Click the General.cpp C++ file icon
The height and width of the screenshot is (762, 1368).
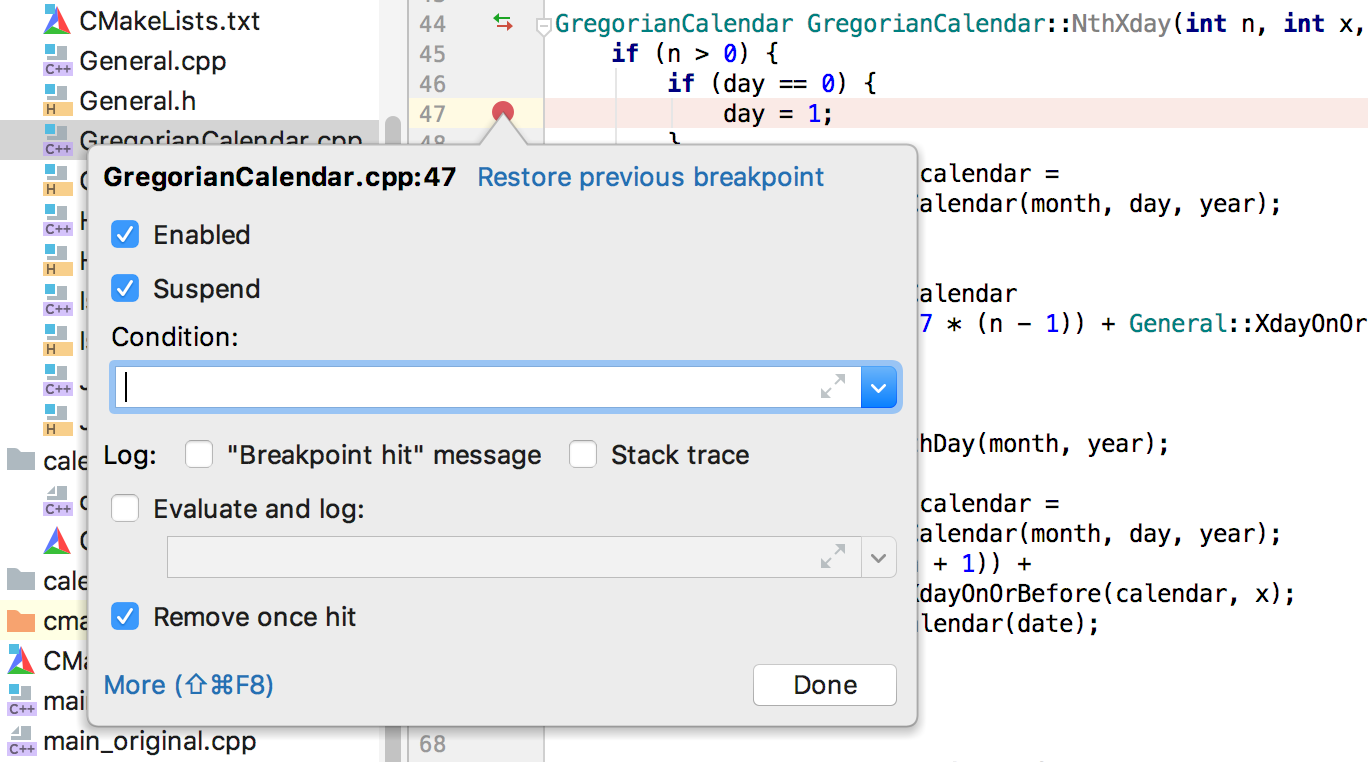(x=57, y=61)
